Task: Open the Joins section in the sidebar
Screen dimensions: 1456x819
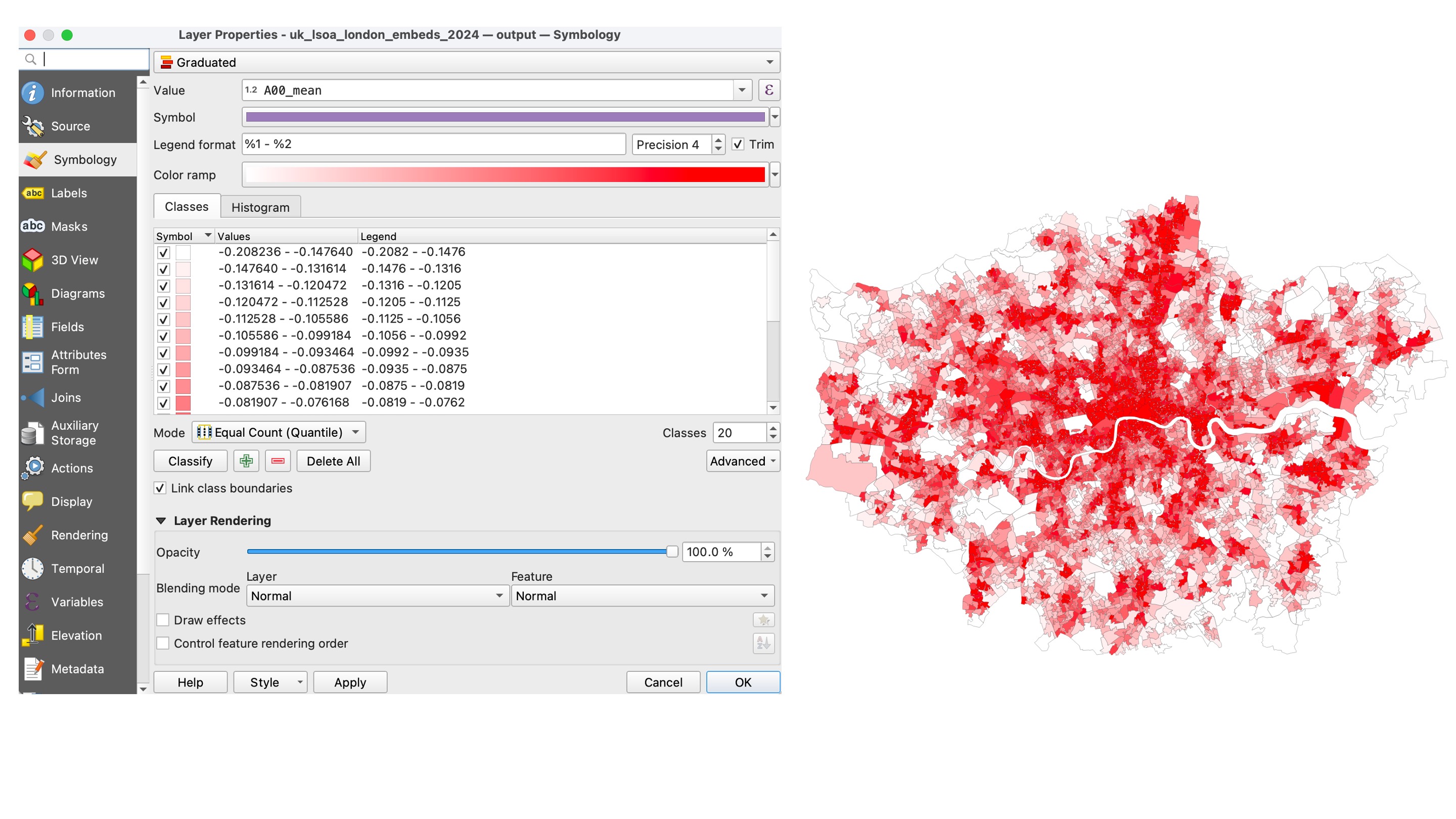Action: 66,397
